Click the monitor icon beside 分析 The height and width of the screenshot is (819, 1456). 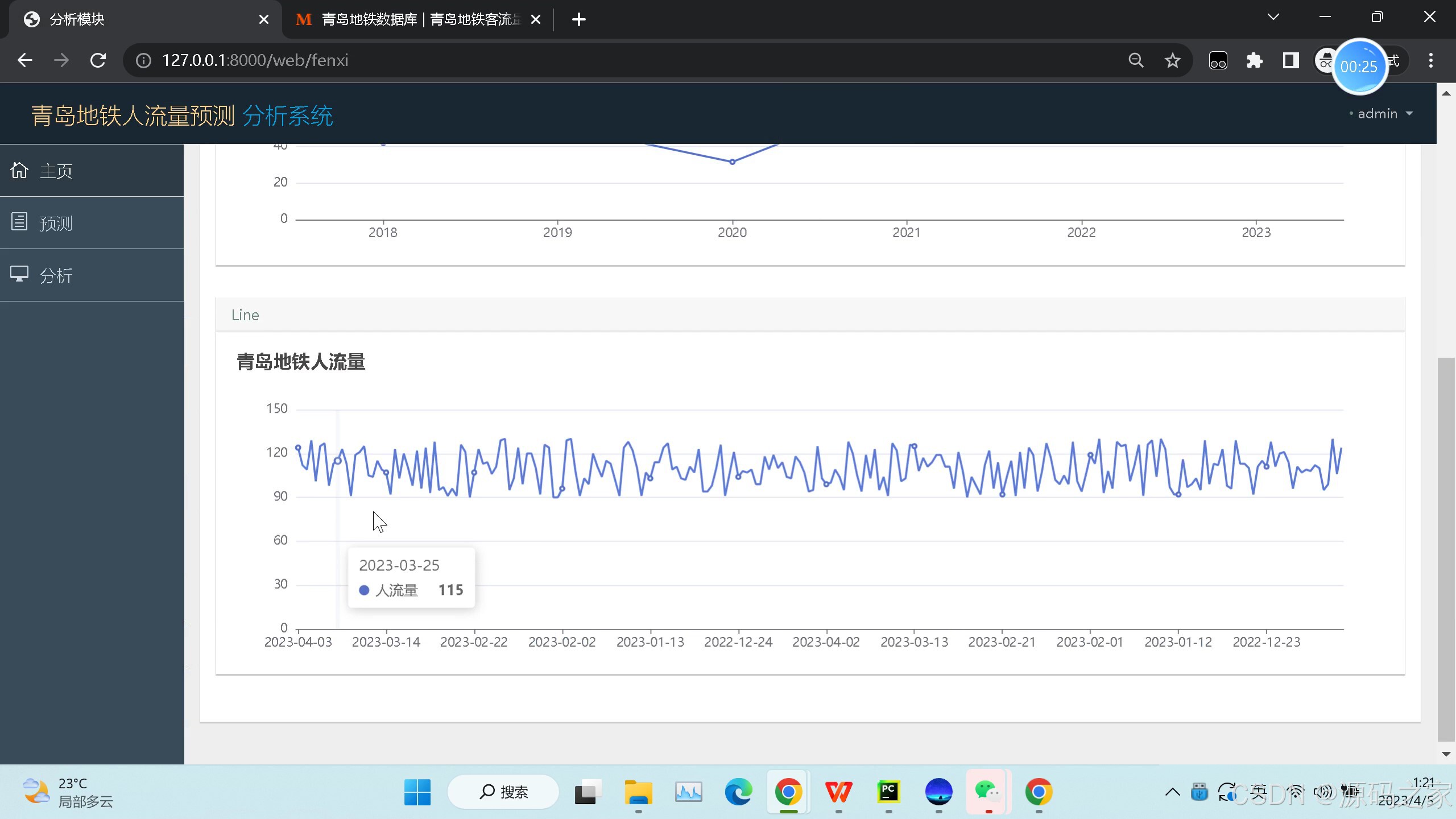[x=19, y=274]
